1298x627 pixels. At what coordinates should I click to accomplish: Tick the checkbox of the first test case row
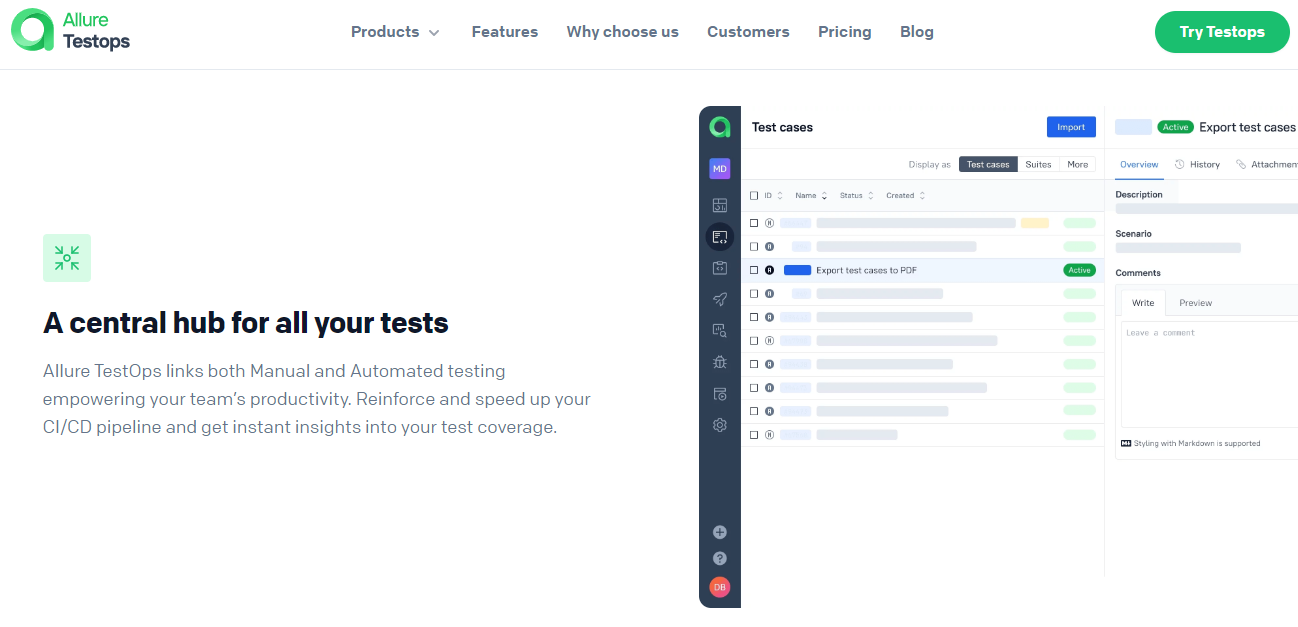tap(754, 223)
